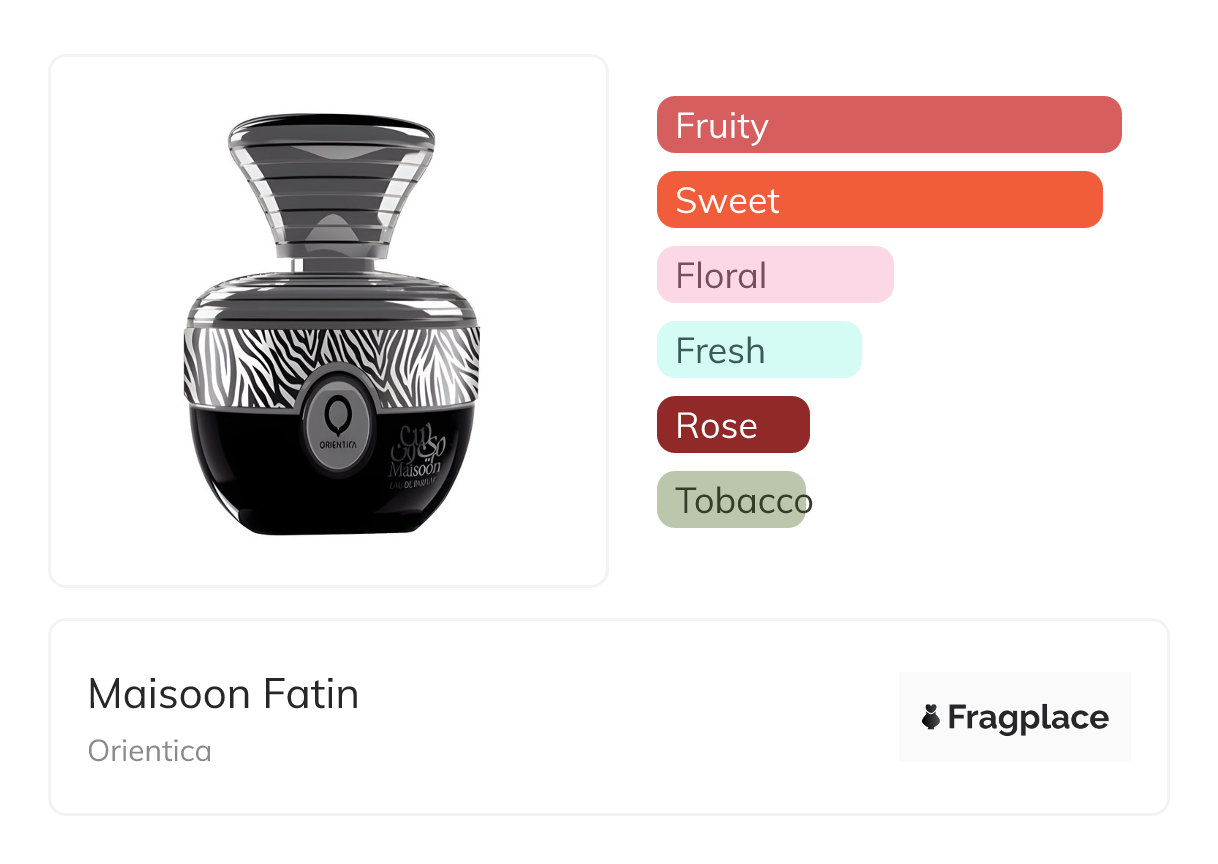Viewport: 1218px width, 864px height.
Task: Click the zebra-pattern band on bottle
Action: (x=250, y=365)
